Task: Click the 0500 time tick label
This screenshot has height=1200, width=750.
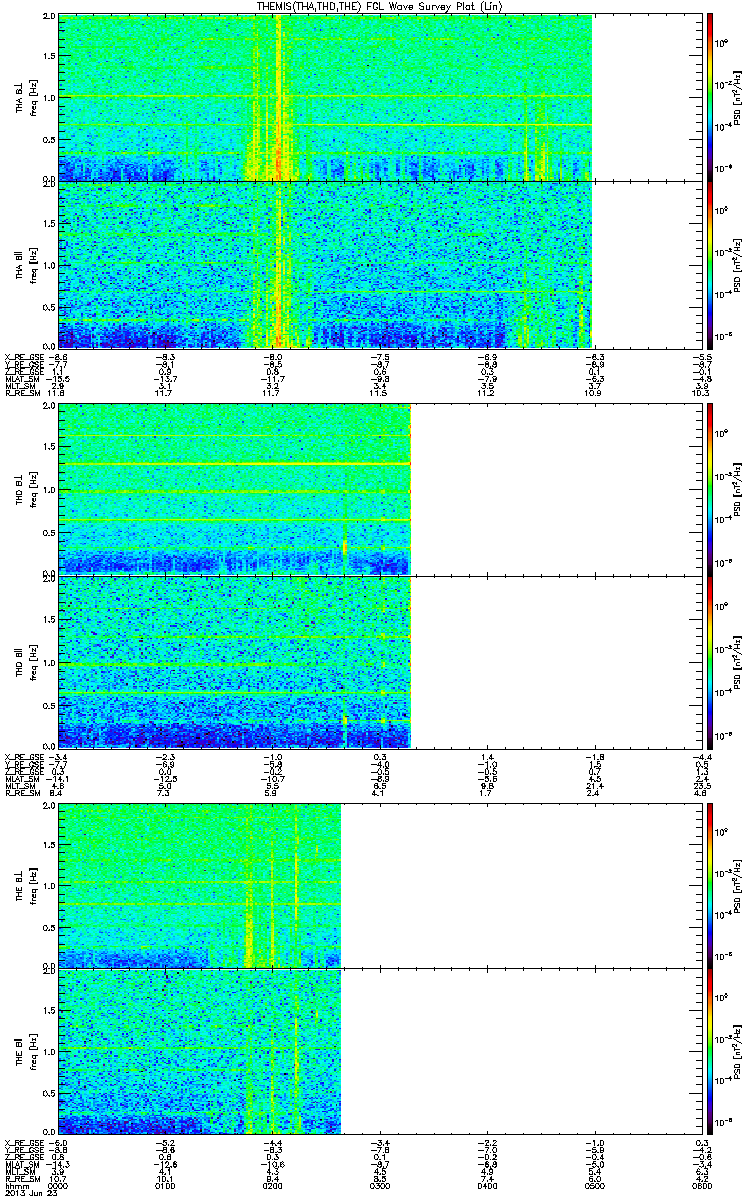Action: pyautogui.click(x=593, y=1184)
